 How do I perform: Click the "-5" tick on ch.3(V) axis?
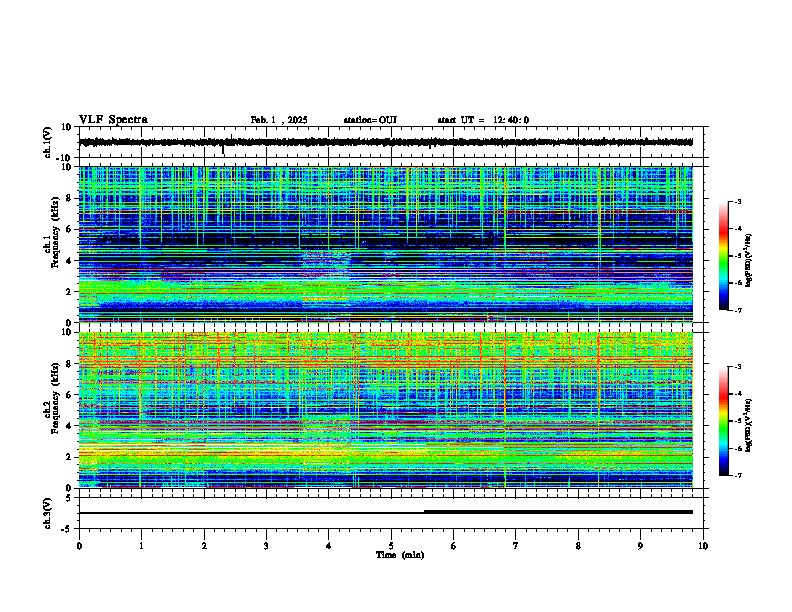point(67,529)
